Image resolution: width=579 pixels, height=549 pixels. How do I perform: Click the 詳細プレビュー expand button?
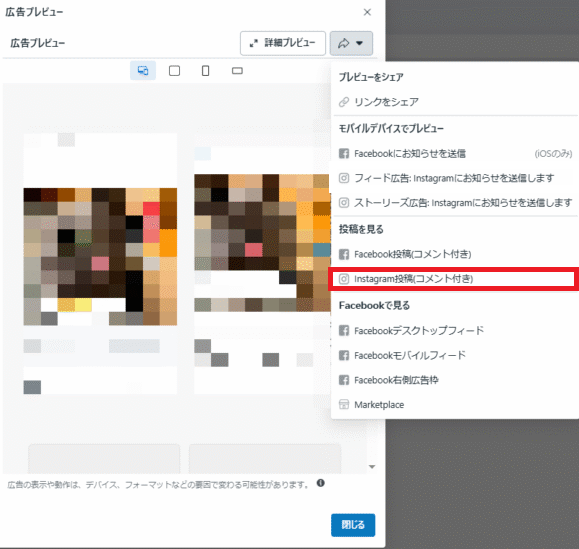tap(283, 43)
